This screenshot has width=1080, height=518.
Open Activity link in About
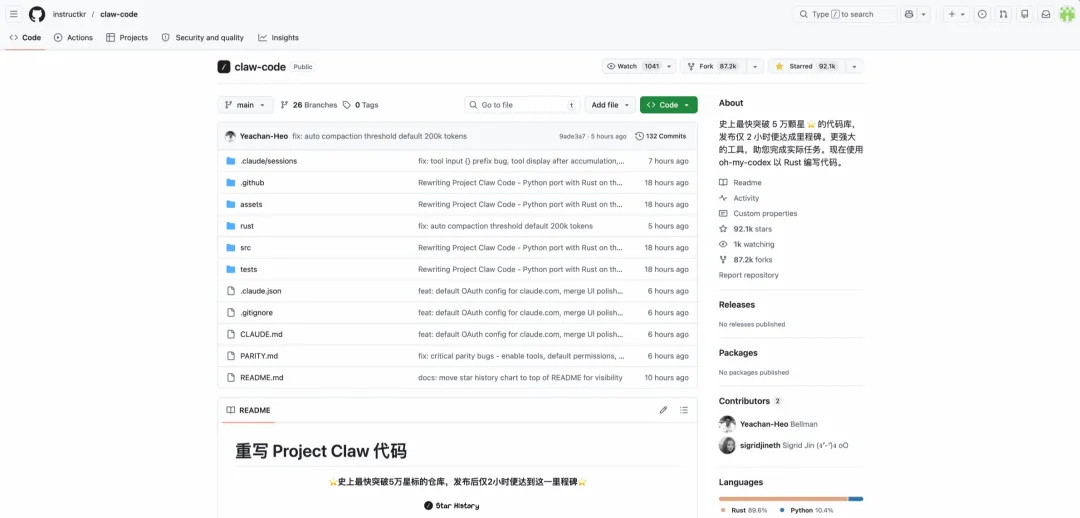(739, 198)
